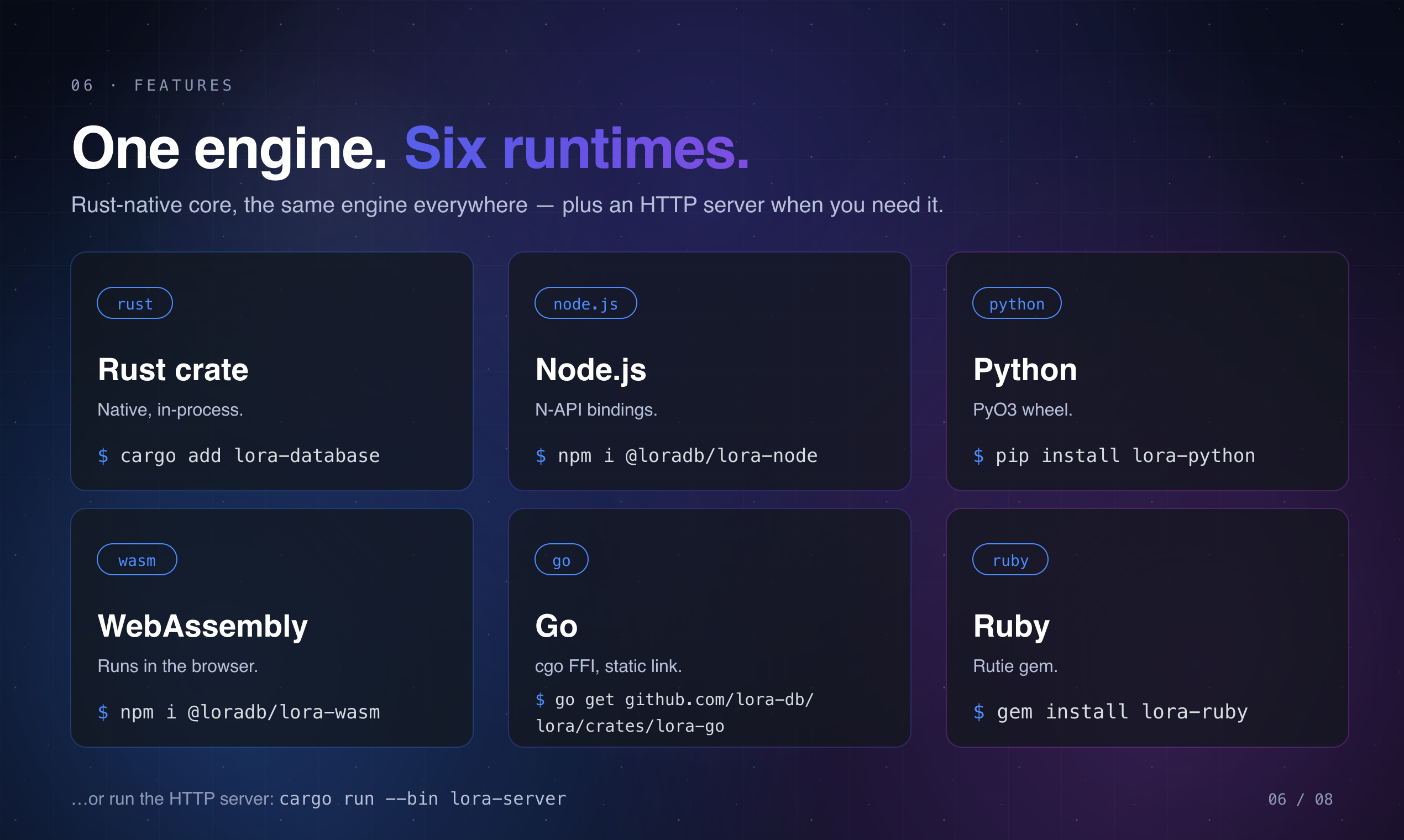Click "Rutie gem." description
The height and width of the screenshot is (840, 1404).
(x=1015, y=666)
